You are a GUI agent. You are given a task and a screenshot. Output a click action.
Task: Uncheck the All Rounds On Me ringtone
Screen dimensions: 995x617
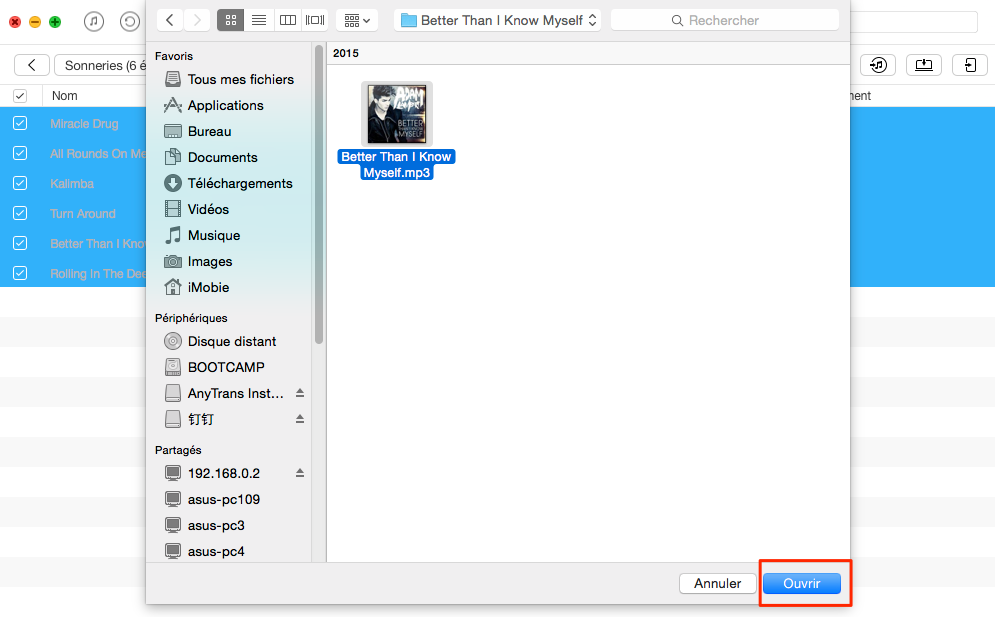[x=20, y=153]
